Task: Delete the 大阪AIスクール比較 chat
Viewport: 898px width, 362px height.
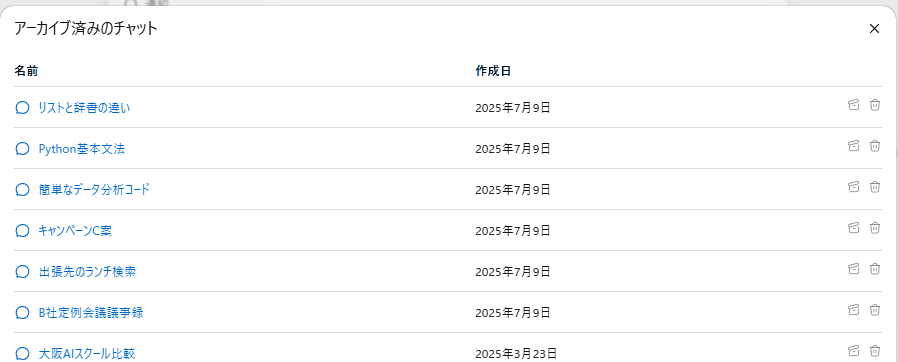Action: click(875, 351)
